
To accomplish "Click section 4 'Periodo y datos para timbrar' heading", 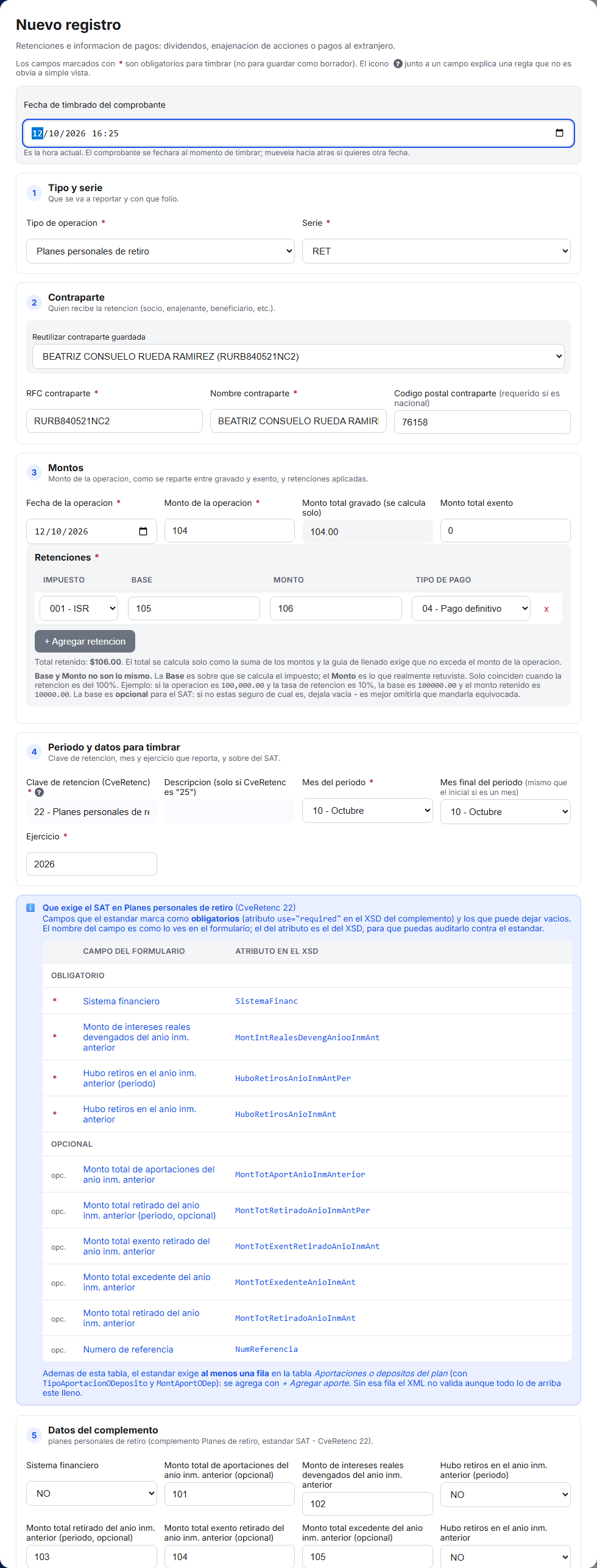I will point(114,747).
